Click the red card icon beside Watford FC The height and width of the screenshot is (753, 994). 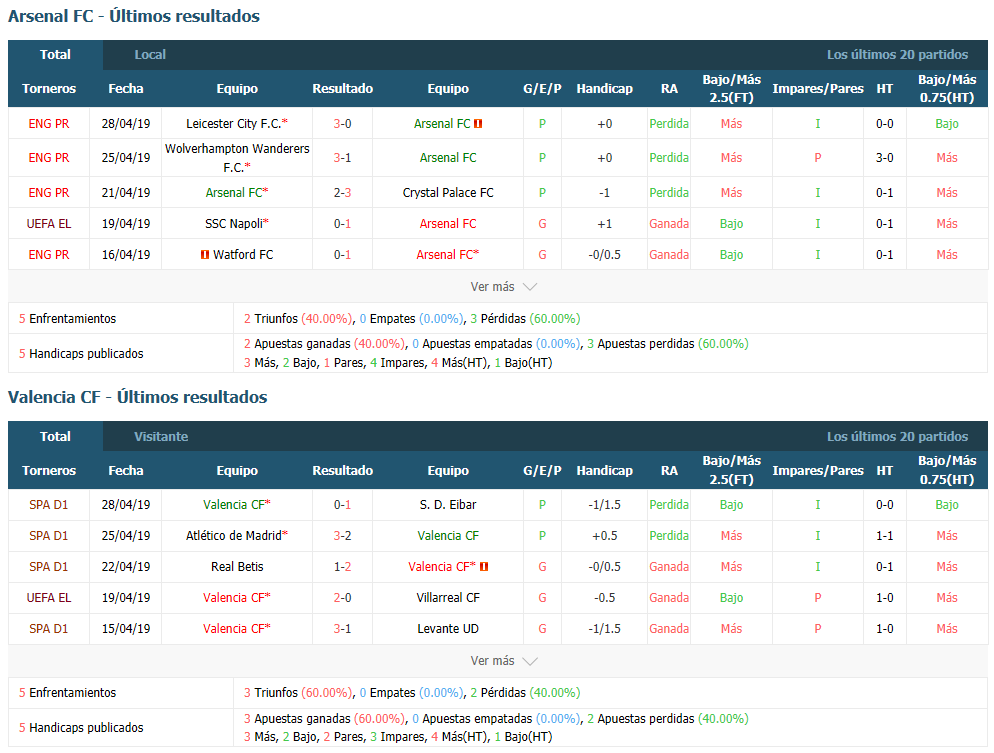pyautogui.click(x=205, y=255)
